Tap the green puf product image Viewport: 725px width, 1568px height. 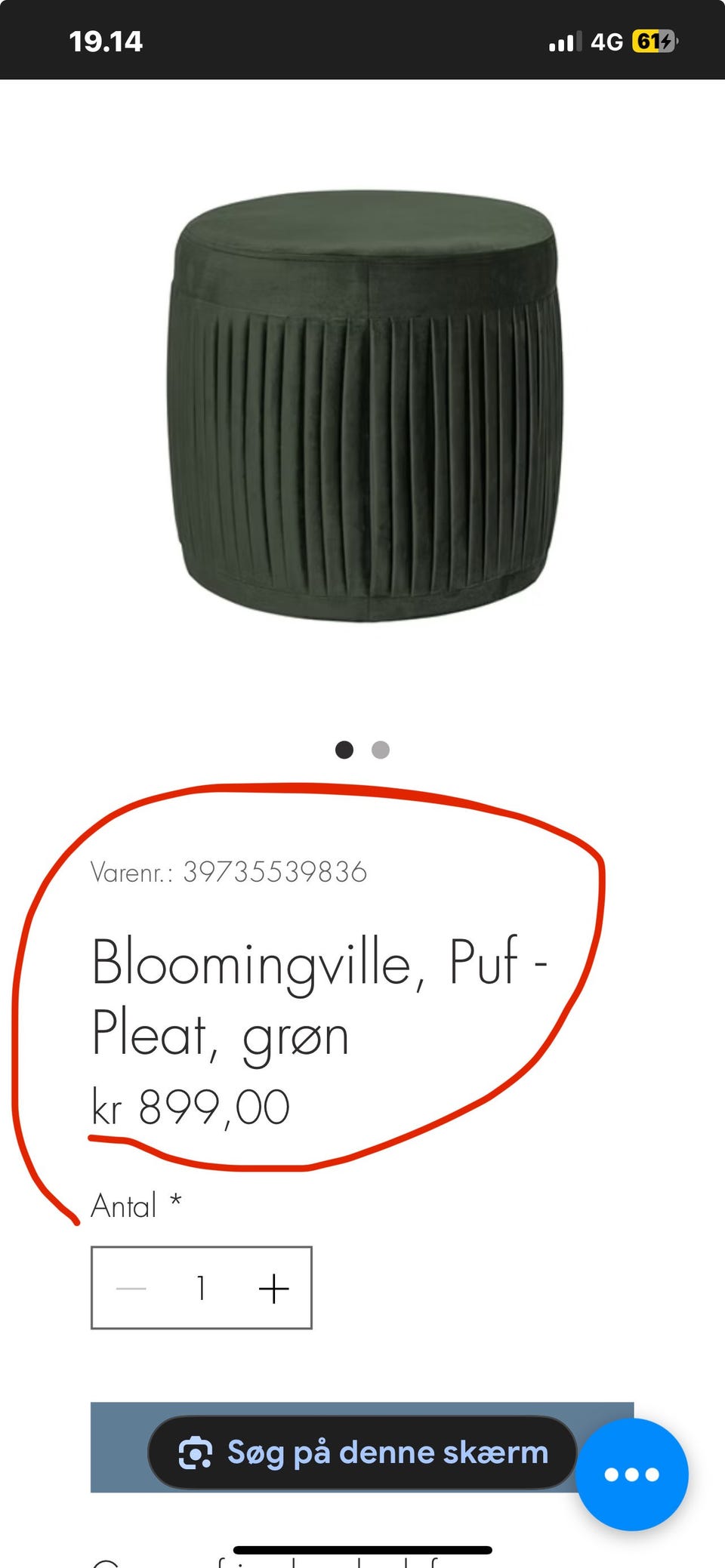[x=364, y=405]
